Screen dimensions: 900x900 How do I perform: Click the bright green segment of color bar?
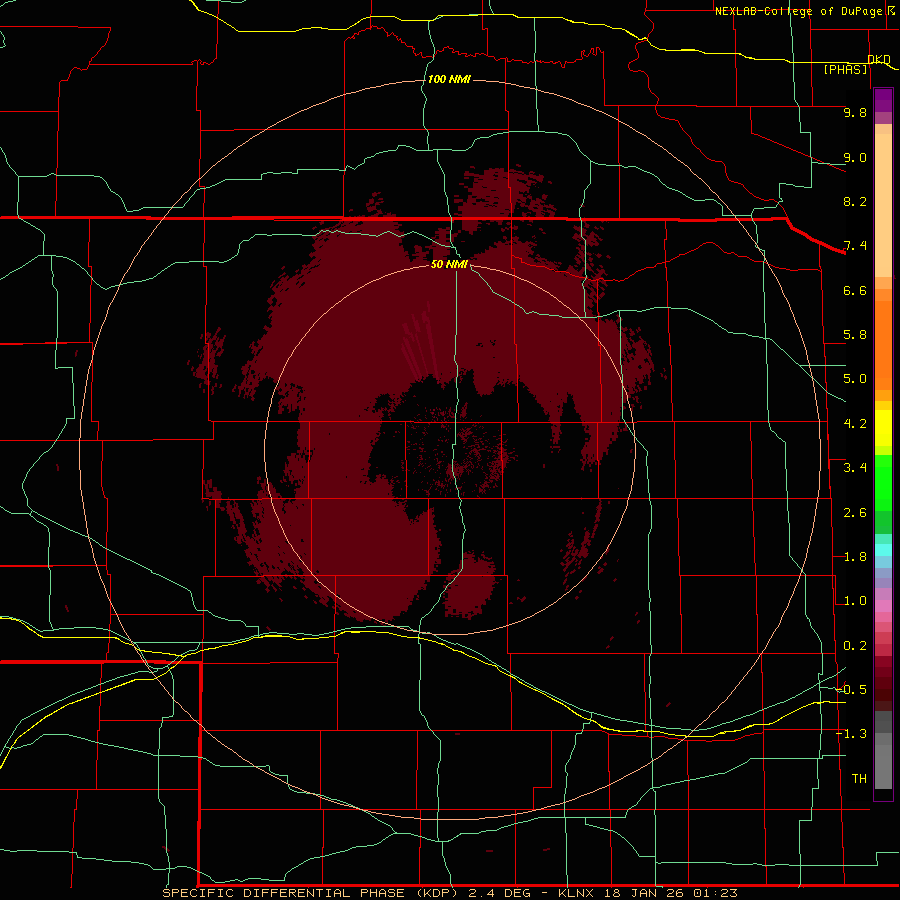click(883, 483)
